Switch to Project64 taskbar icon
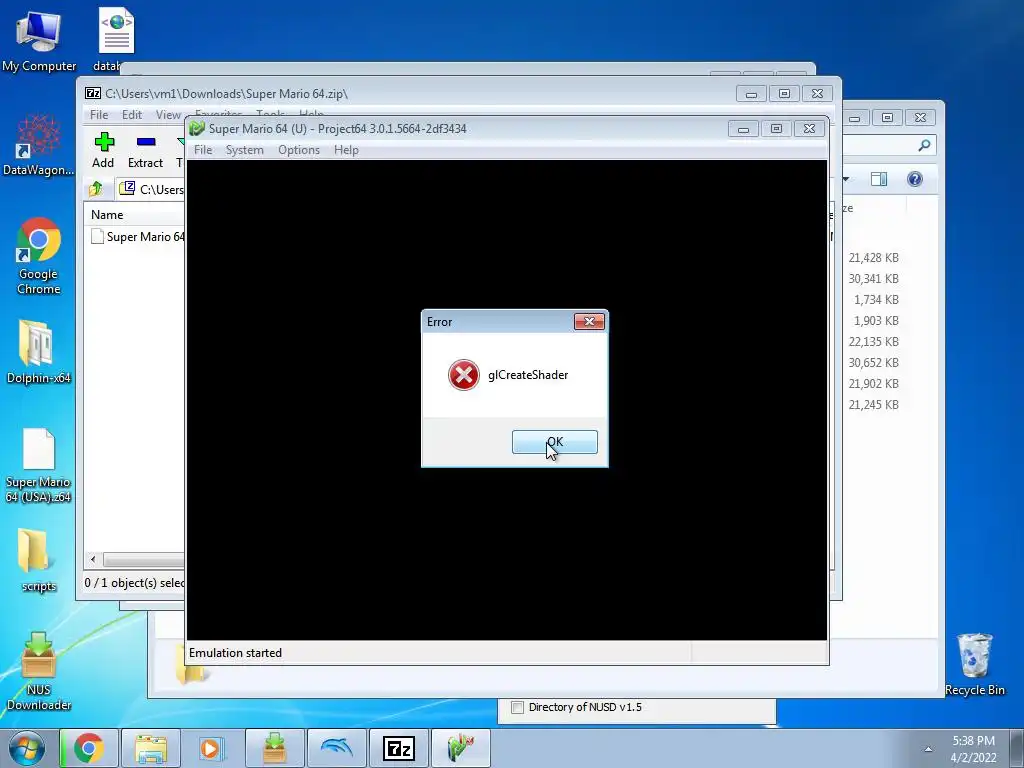The width and height of the screenshot is (1024, 768). click(x=460, y=748)
